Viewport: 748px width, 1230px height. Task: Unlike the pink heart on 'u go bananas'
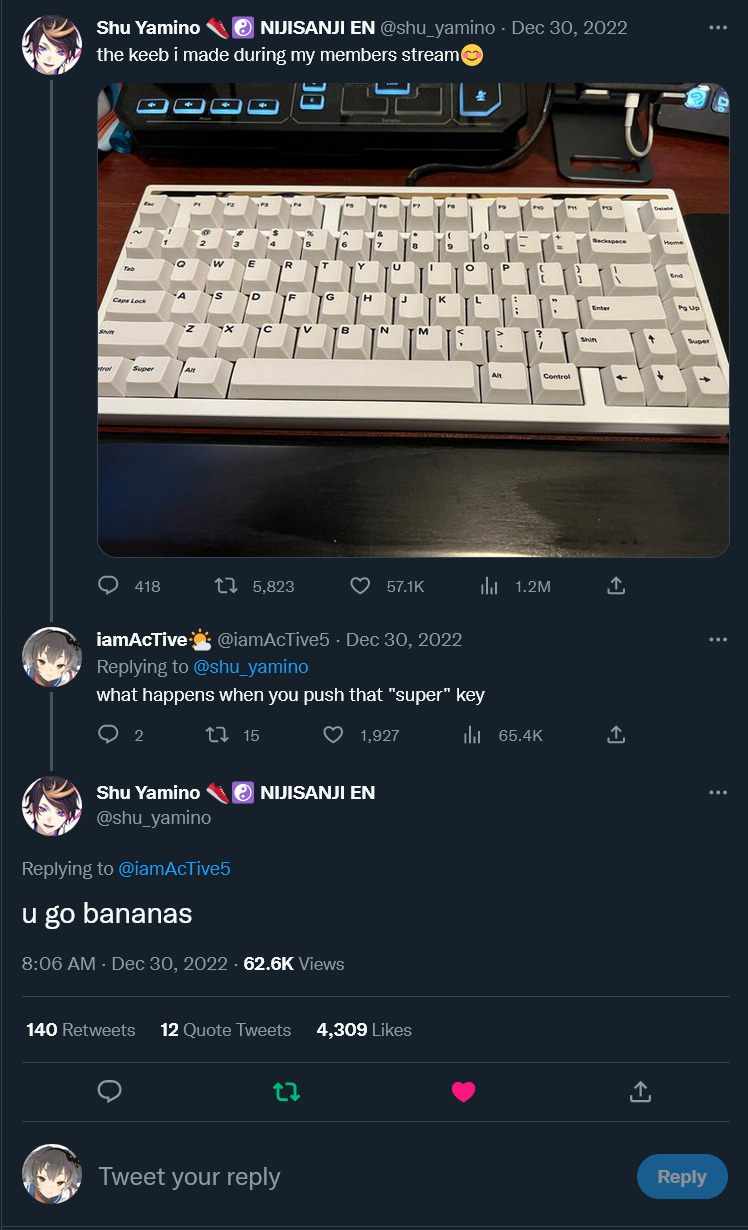(x=463, y=1092)
